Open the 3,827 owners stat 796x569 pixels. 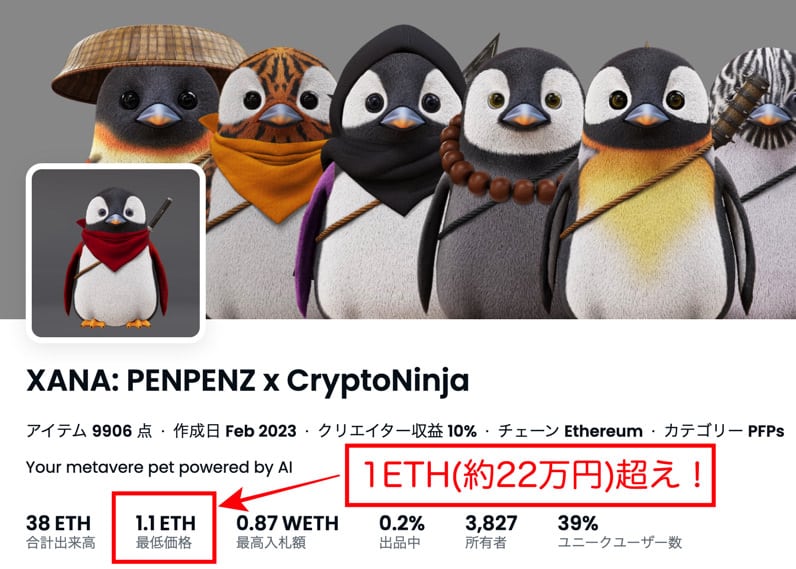tap(491, 531)
